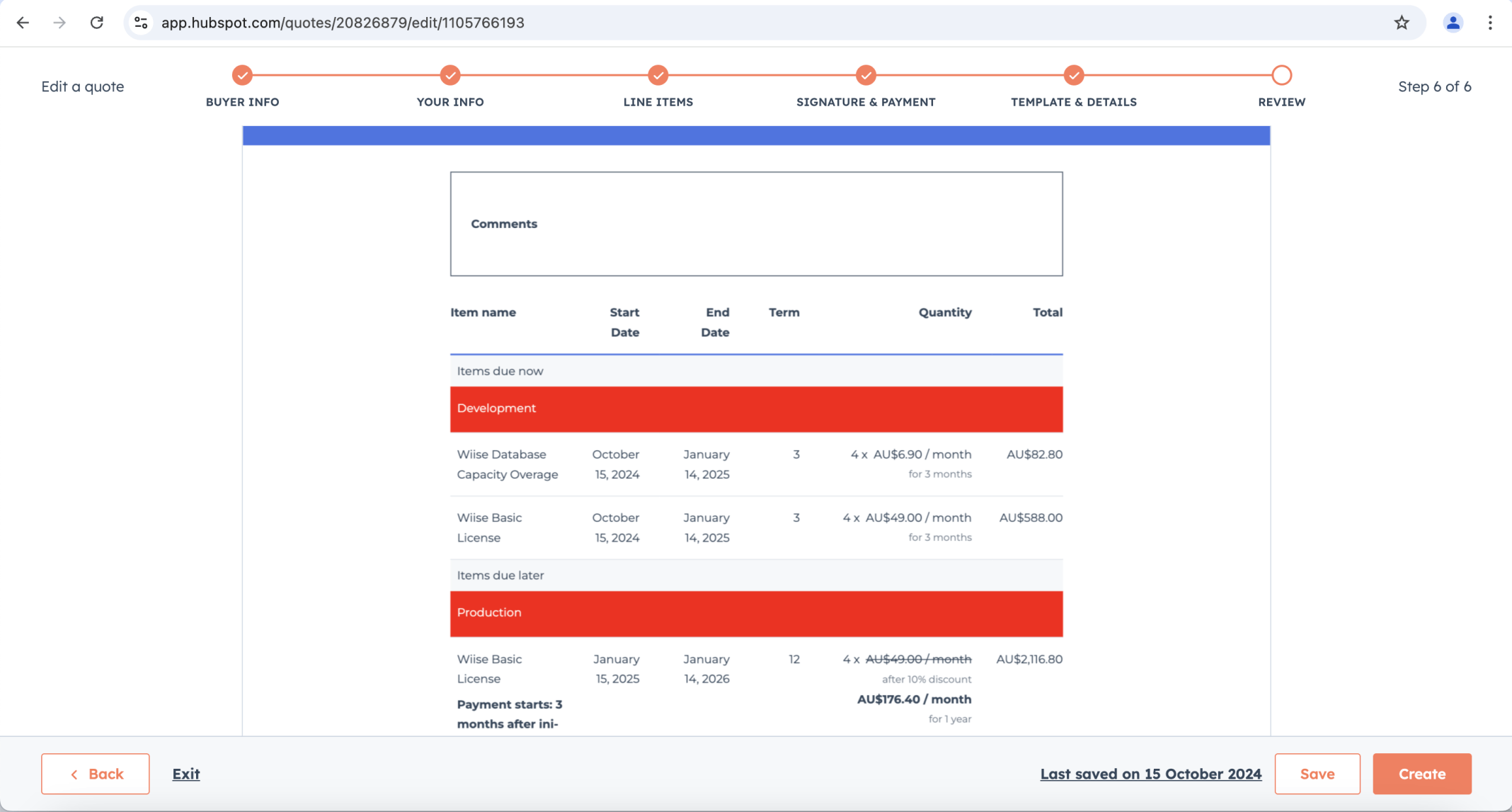Click the Back button
Image resolution: width=1512 pixels, height=812 pixels.
pyautogui.click(x=96, y=774)
